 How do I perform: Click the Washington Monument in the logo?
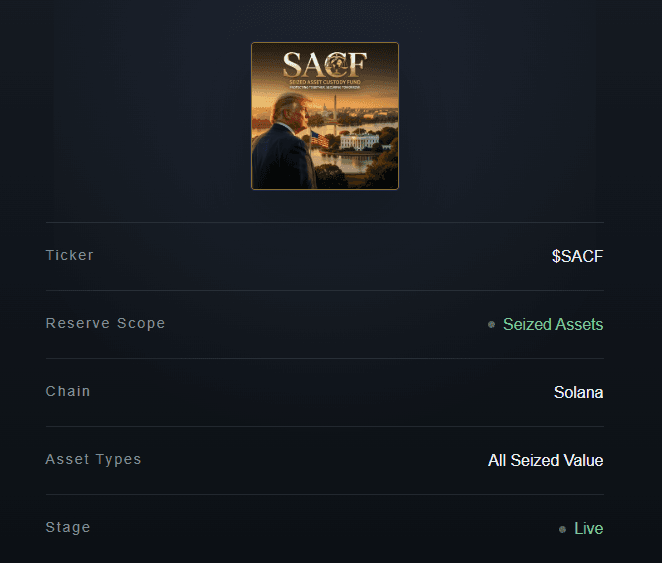pyautogui.click(x=336, y=110)
